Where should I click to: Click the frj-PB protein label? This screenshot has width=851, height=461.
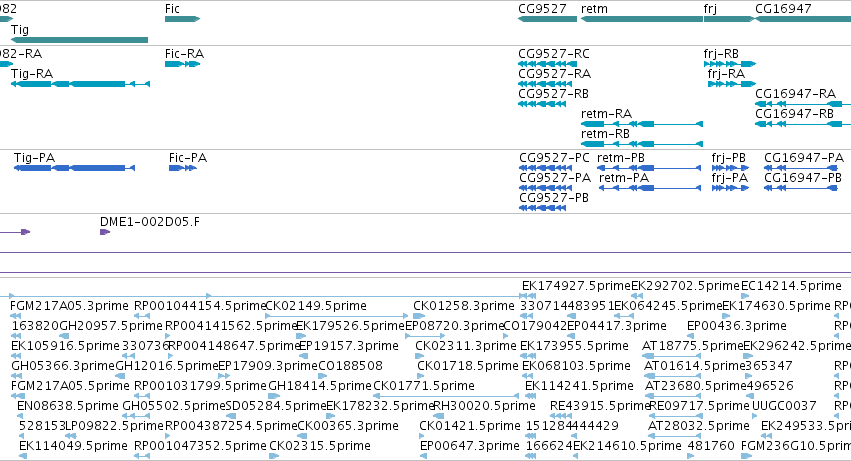728,158
